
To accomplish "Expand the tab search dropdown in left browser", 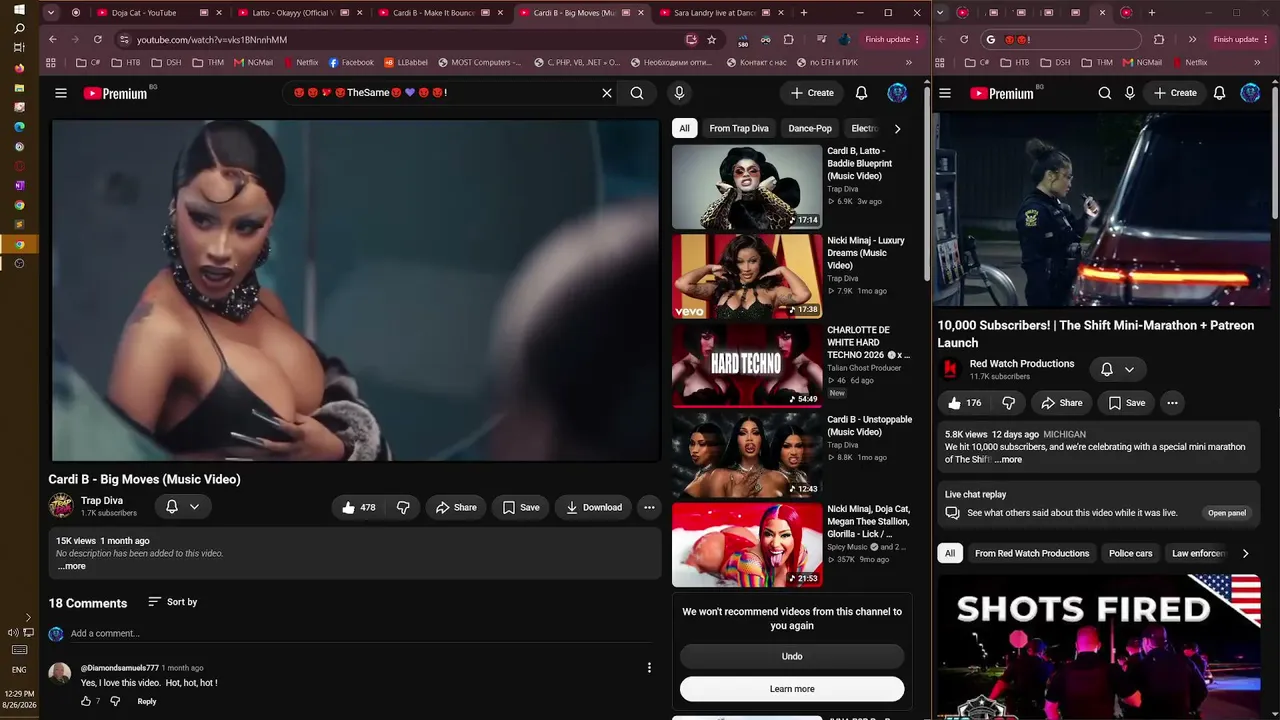I will (51, 13).
